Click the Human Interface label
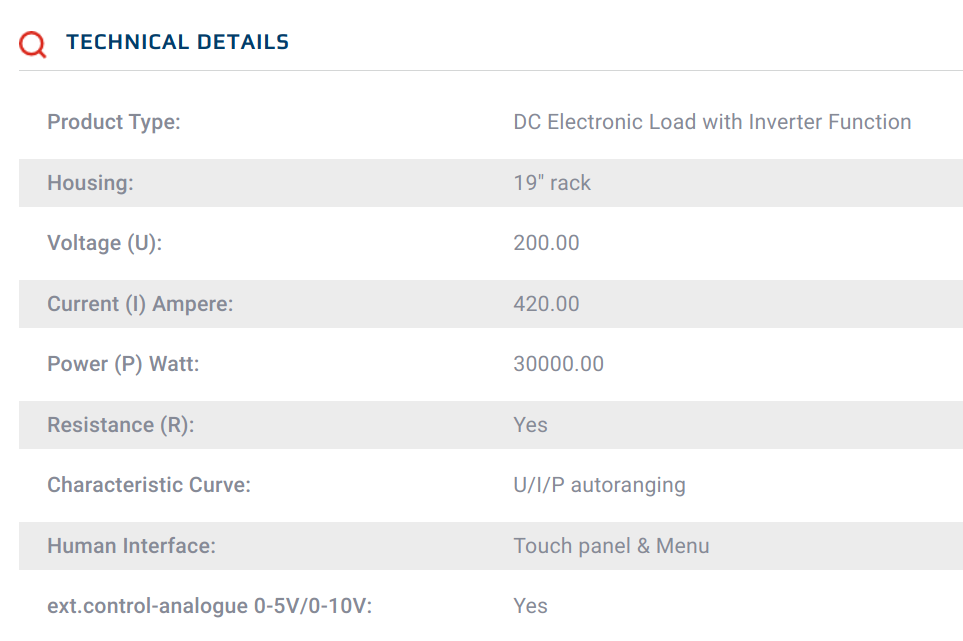963x641 pixels. pyautogui.click(x=131, y=546)
